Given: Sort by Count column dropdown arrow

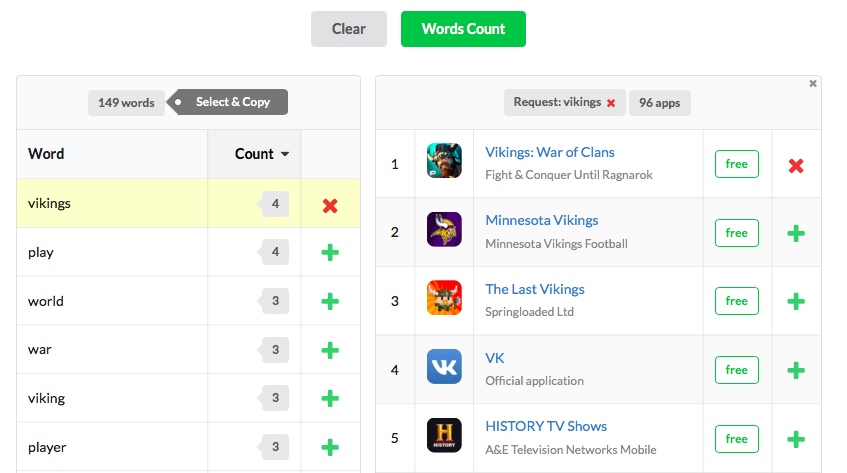Looking at the screenshot, I should point(285,155).
